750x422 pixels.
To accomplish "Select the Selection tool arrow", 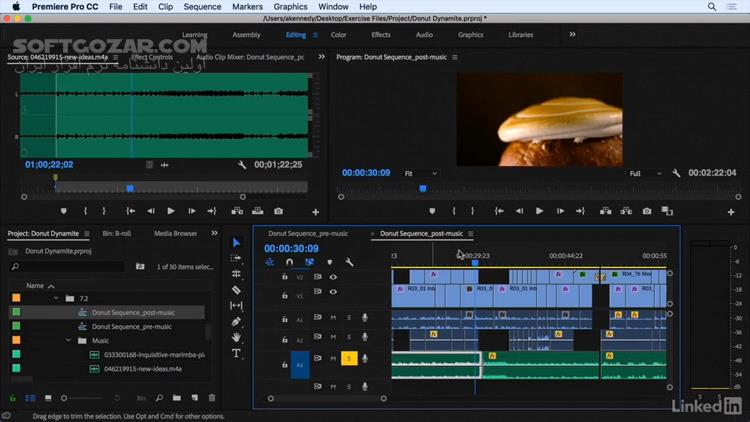I will tap(236, 243).
